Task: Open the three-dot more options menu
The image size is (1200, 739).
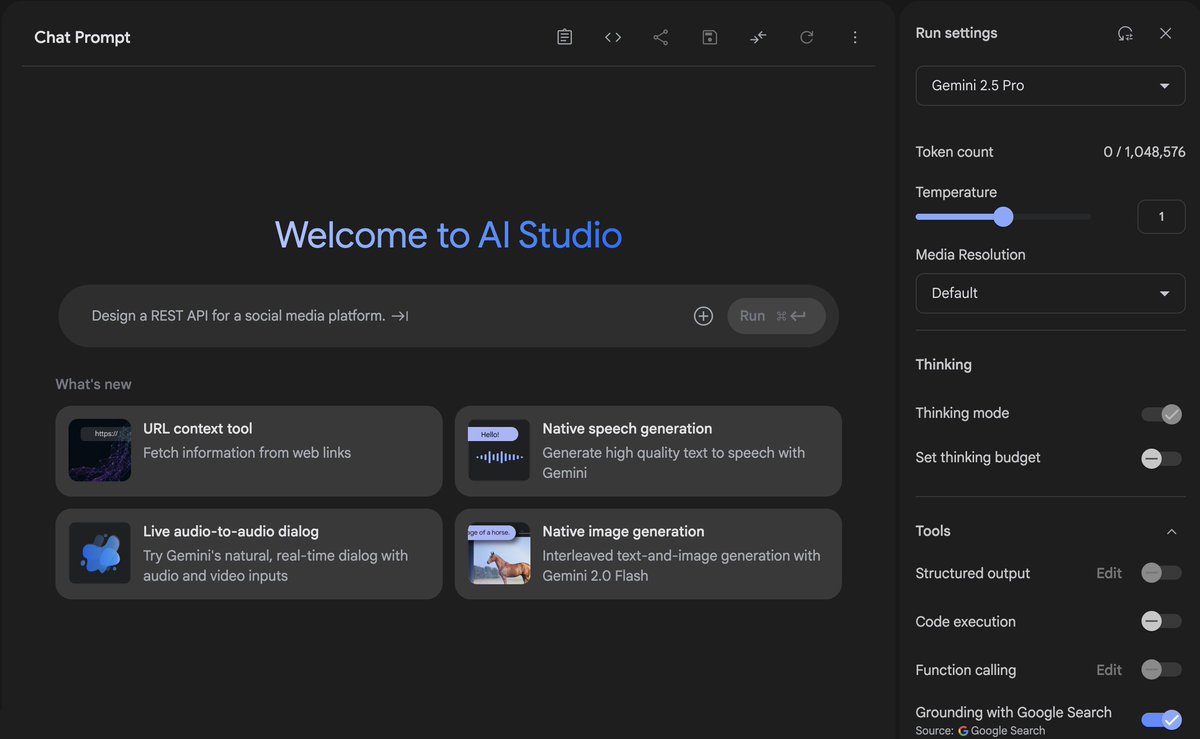Action: point(855,37)
